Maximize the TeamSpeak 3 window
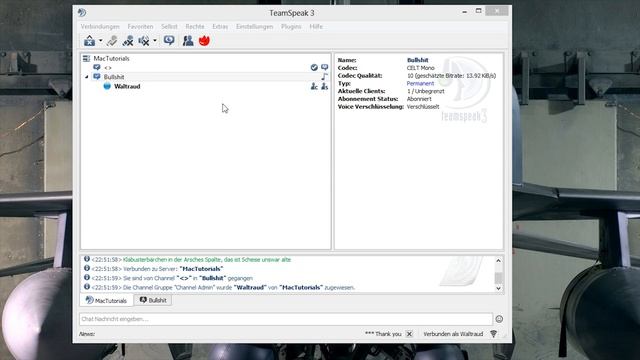This screenshot has height=360, width=640. point(478,11)
